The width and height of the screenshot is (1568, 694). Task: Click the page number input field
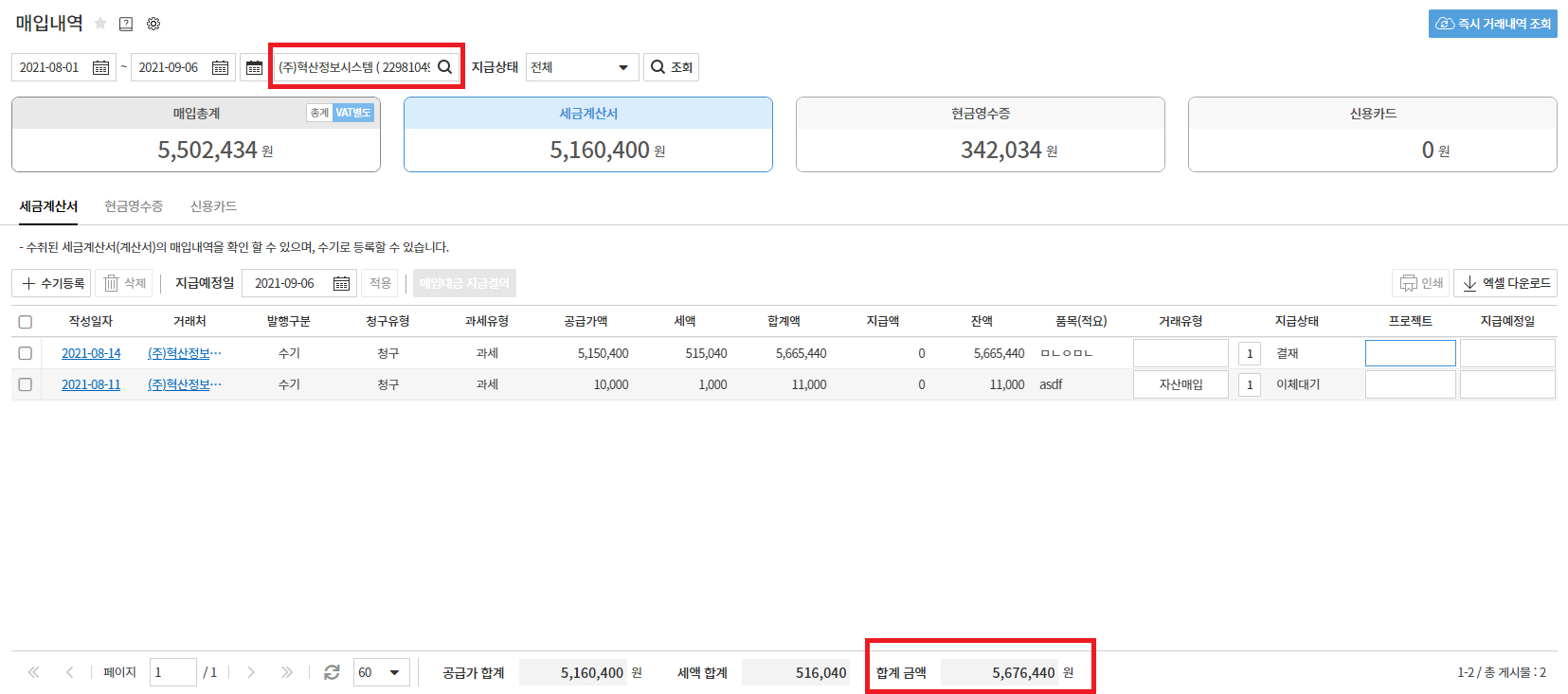pyautogui.click(x=172, y=672)
